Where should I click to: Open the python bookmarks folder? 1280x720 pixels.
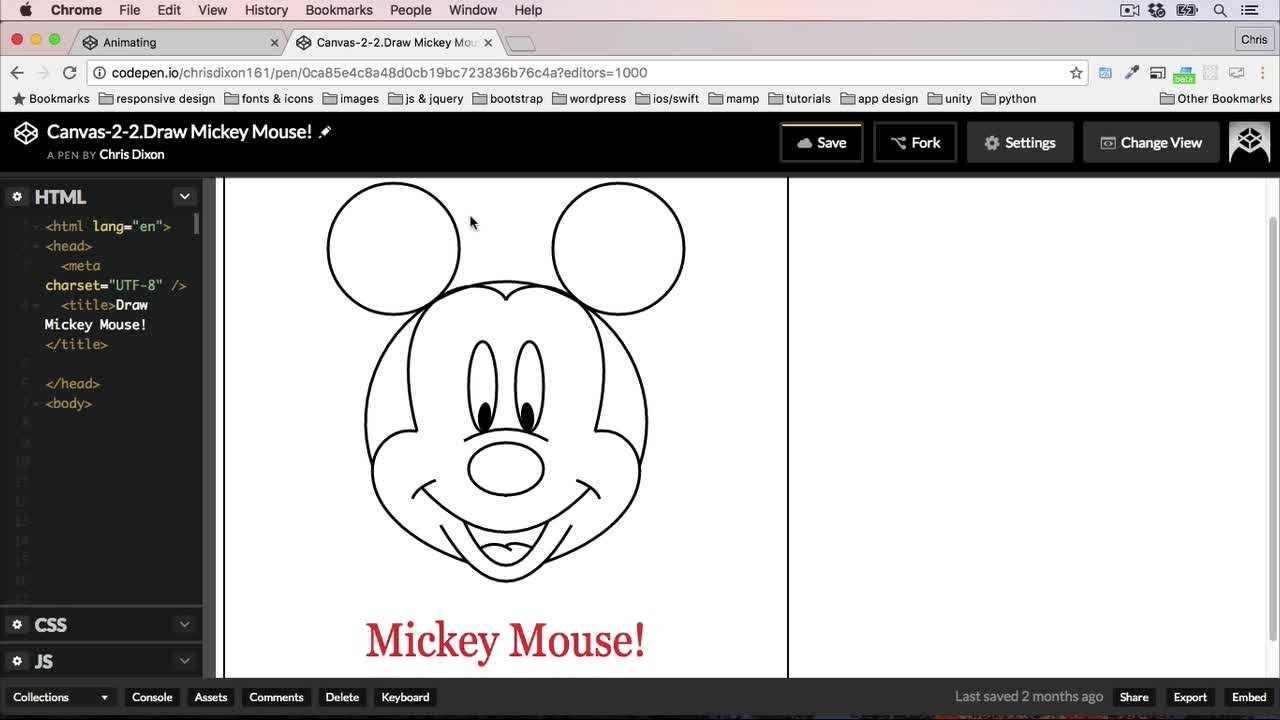pyautogui.click(x=1009, y=99)
